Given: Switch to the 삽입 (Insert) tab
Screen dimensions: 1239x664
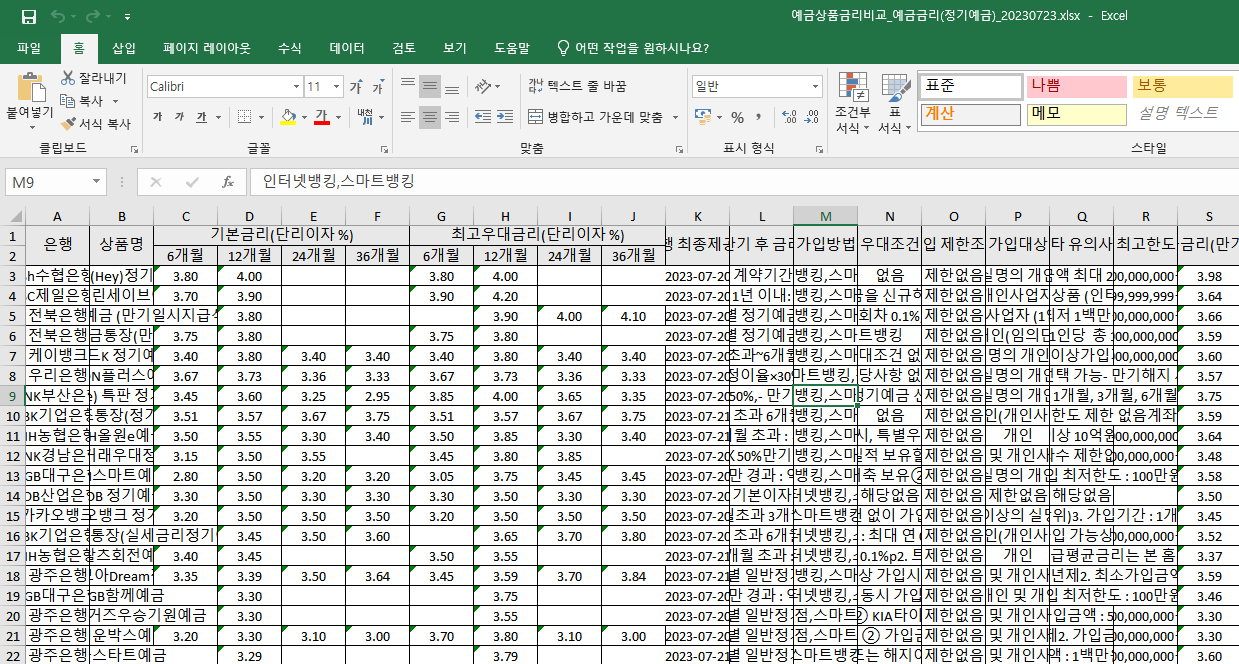Looking at the screenshot, I should [x=124, y=48].
